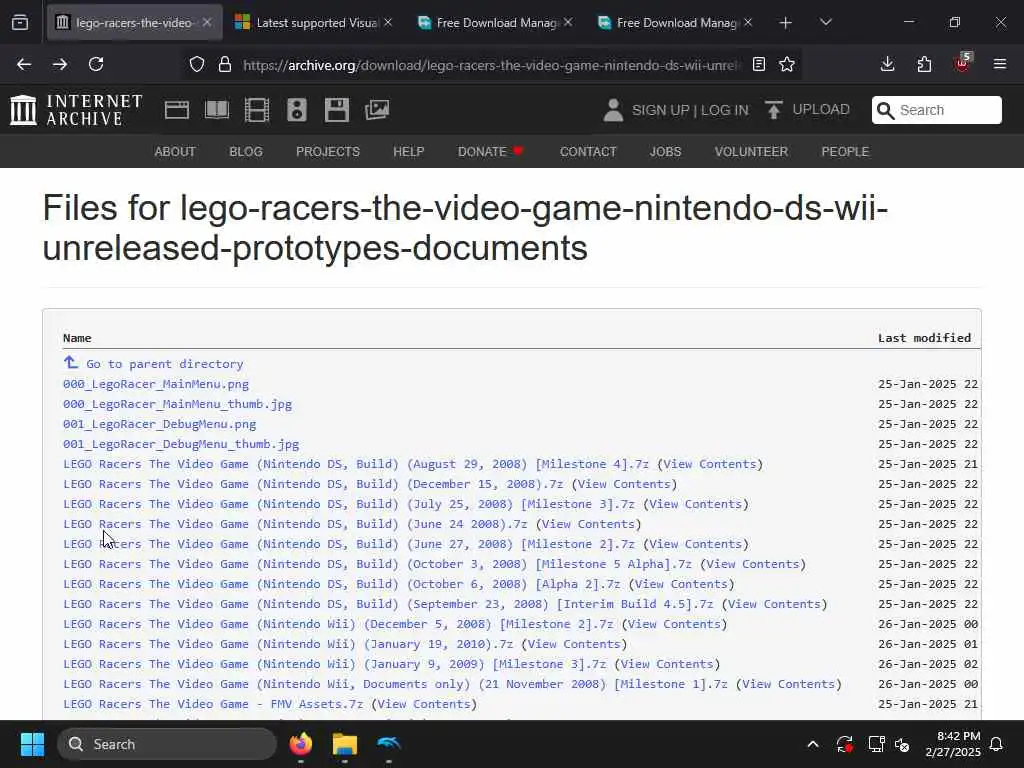The width and height of the screenshot is (1024, 768).
Task: Expand the list all tabs dropdown
Action: coord(825,23)
